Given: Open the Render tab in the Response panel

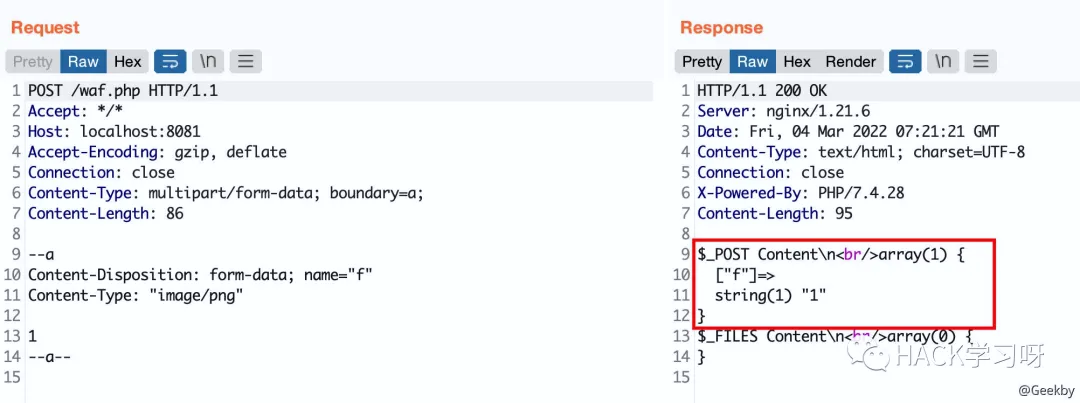Looking at the screenshot, I should [851, 61].
